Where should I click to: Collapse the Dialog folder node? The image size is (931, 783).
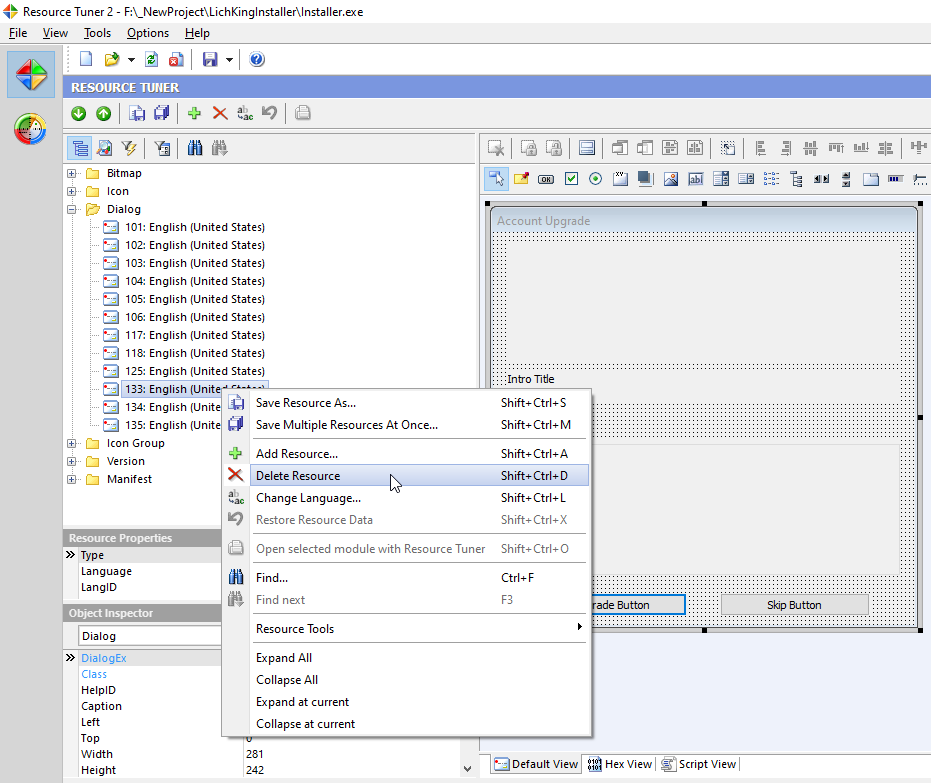tap(71, 209)
